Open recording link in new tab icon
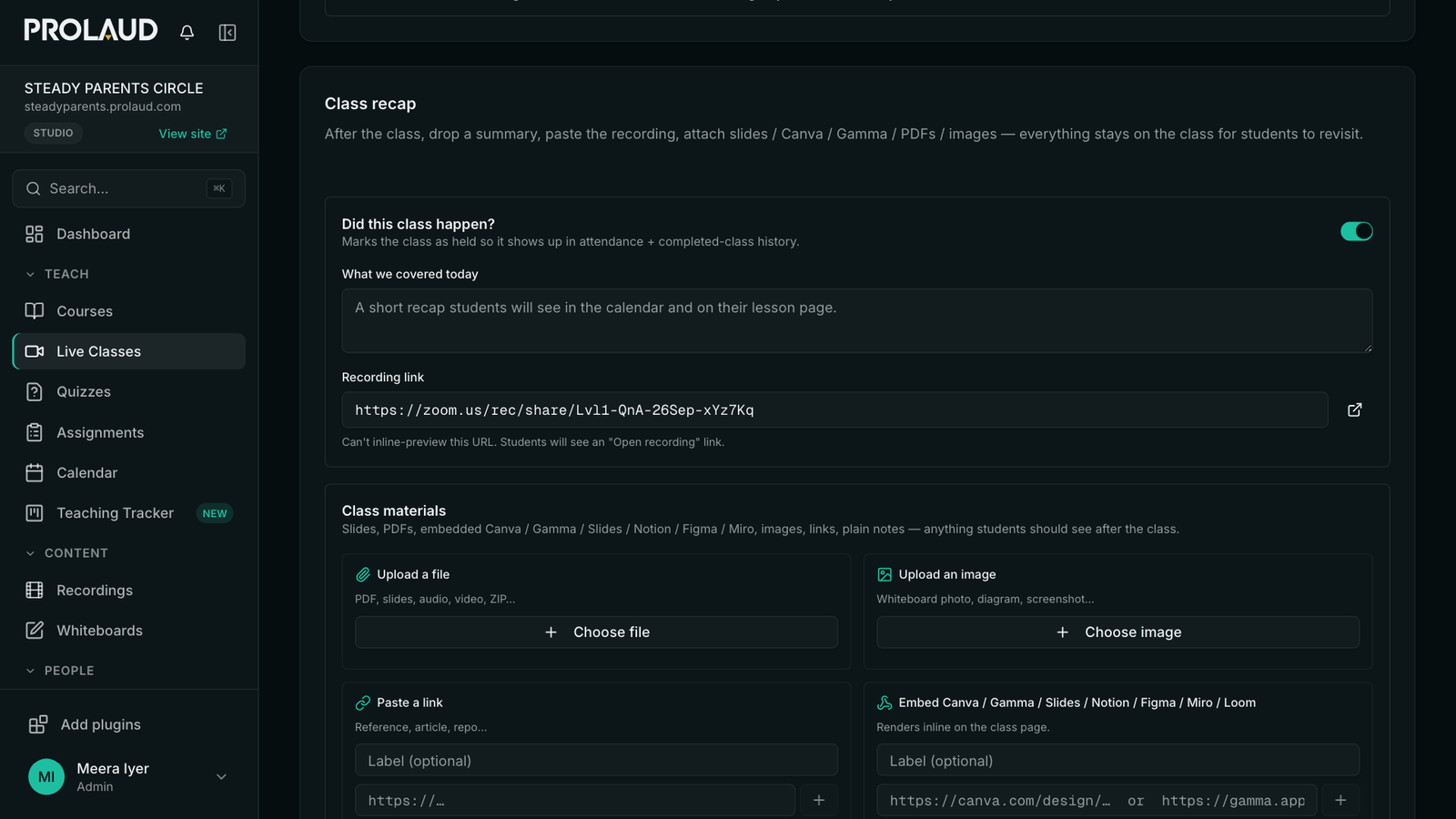 (x=1354, y=409)
